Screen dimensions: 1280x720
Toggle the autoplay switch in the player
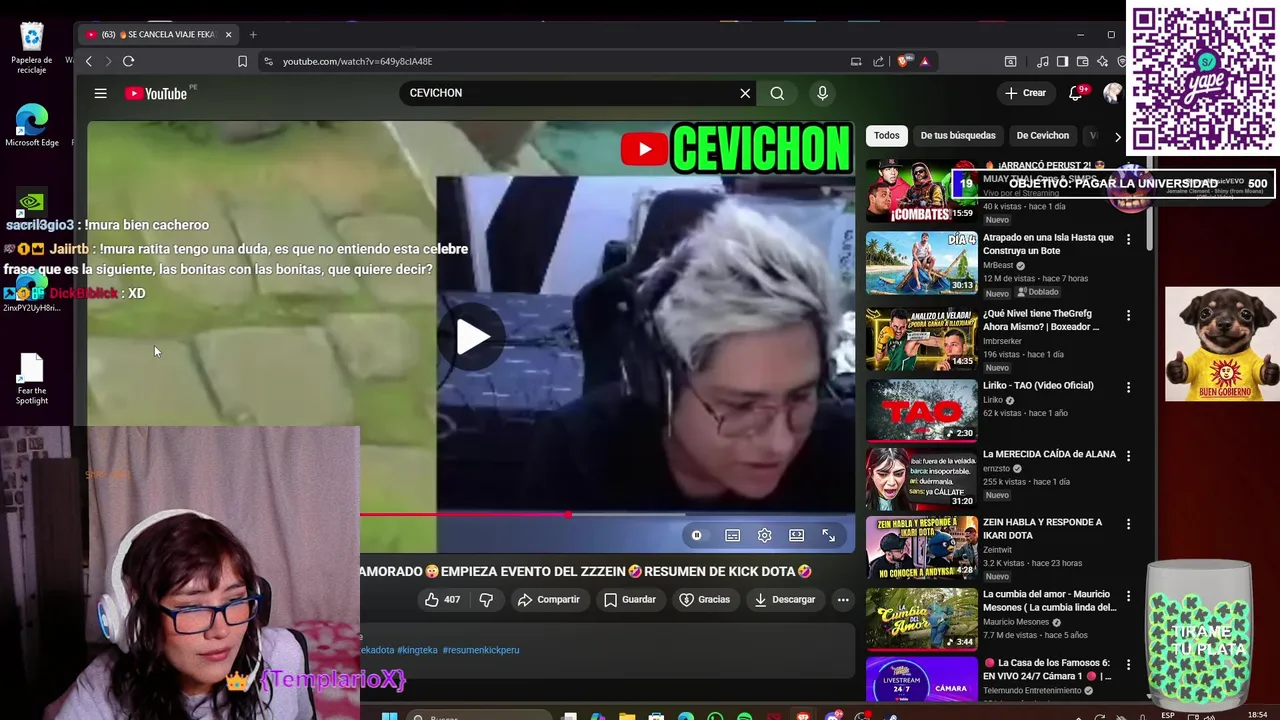click(x=697, y=535)
